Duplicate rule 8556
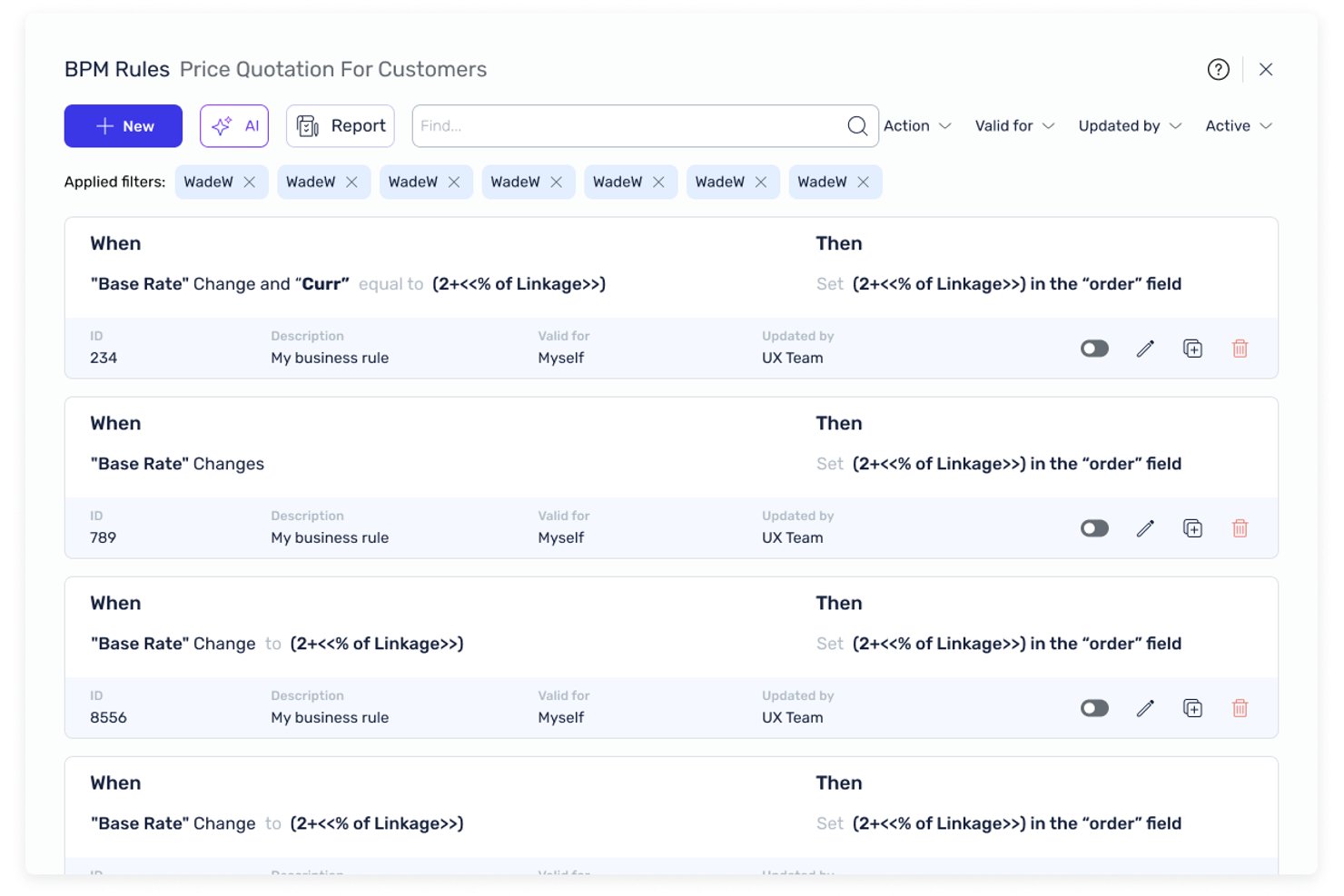The width and height of the screenshot is (1344, 896). [1192, 708]
